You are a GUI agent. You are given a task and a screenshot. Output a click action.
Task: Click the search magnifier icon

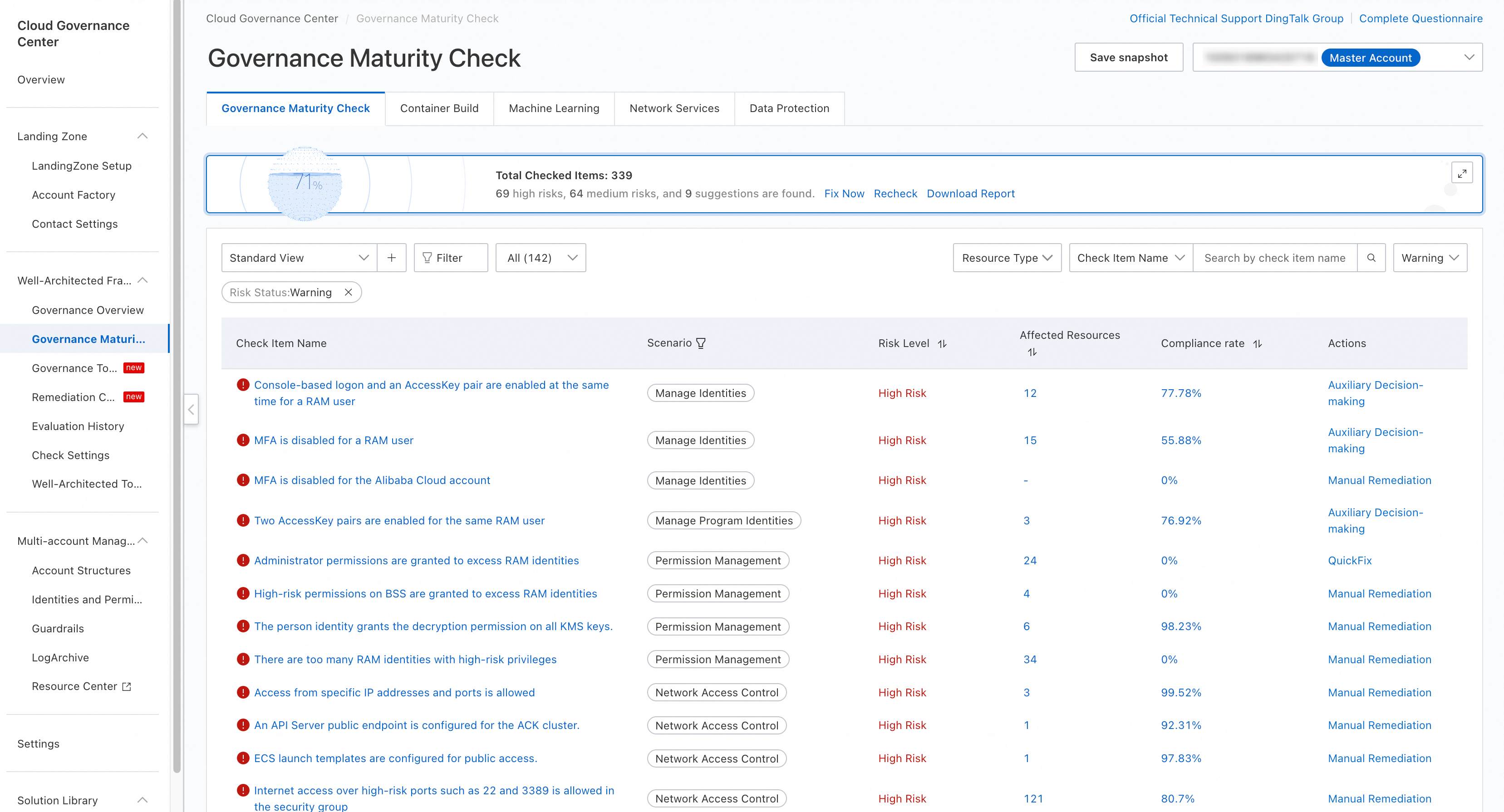point(1371,257)
